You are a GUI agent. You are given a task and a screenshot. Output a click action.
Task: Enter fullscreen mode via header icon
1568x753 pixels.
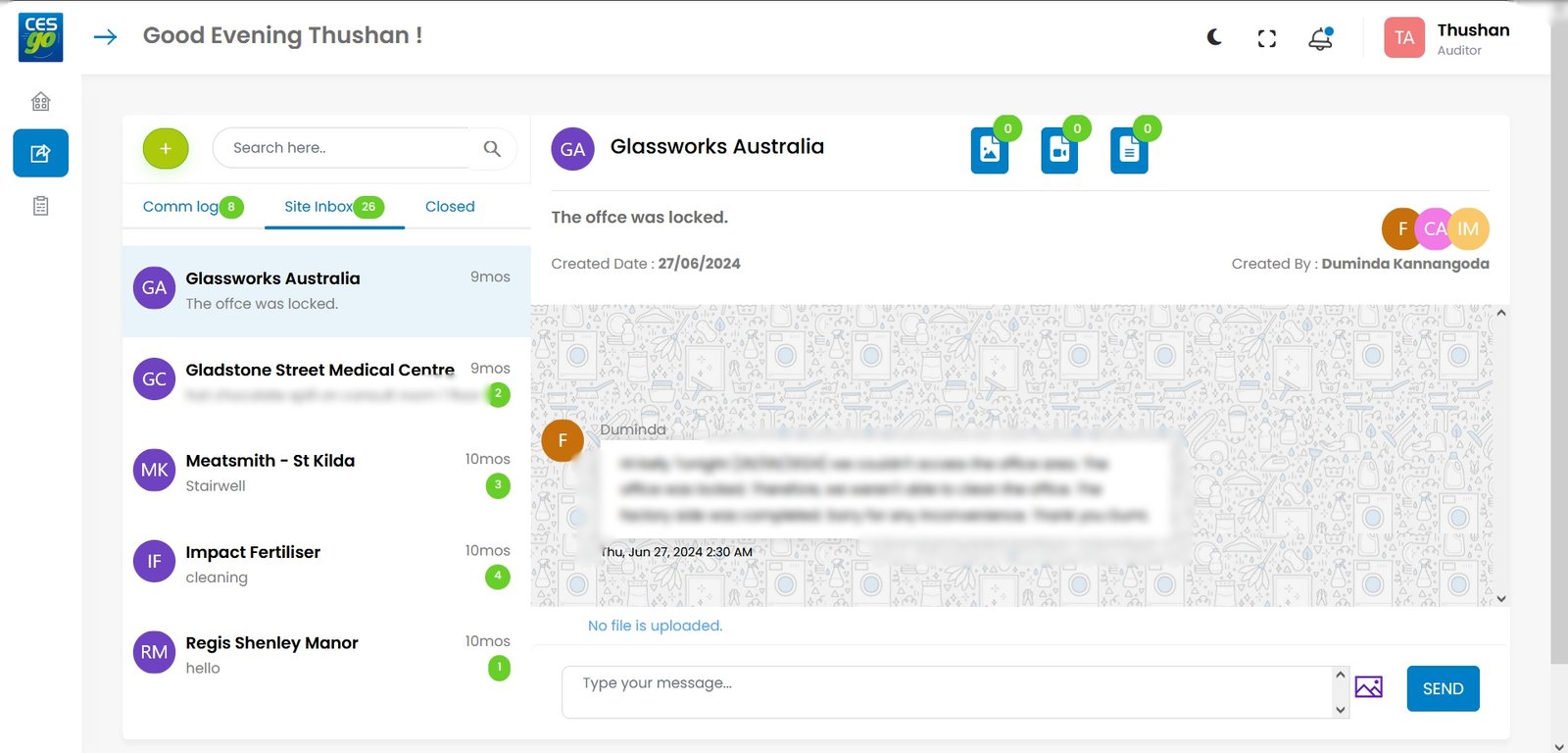(x=1266, y=38)
